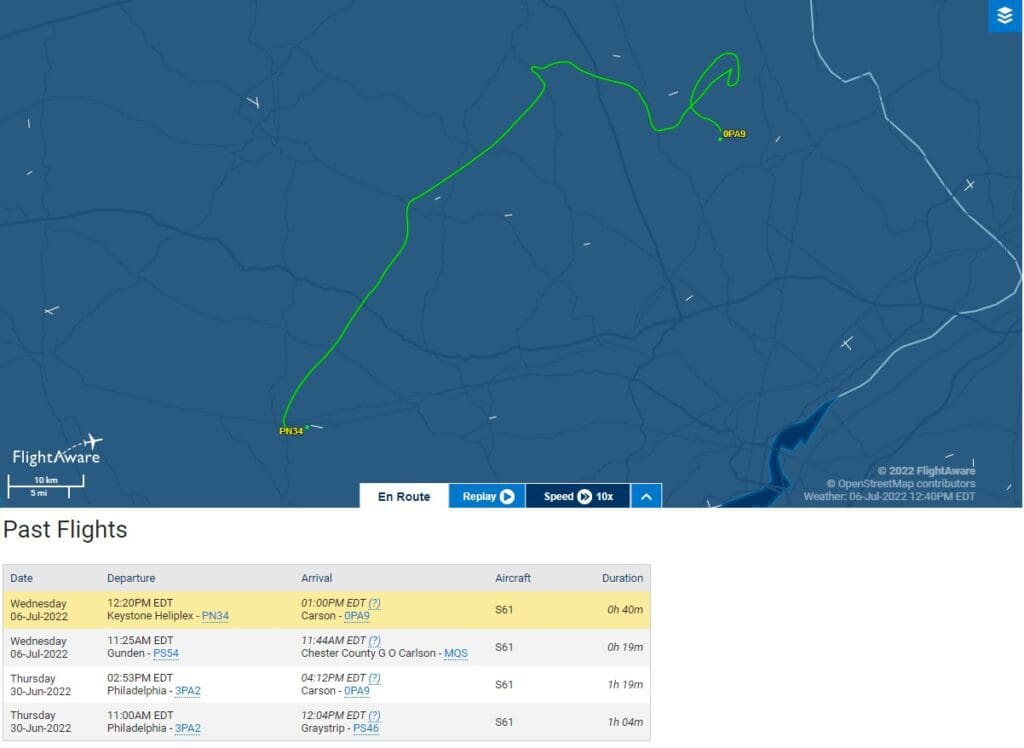
Task: Expand the map controls chevron
Action: 646,496
